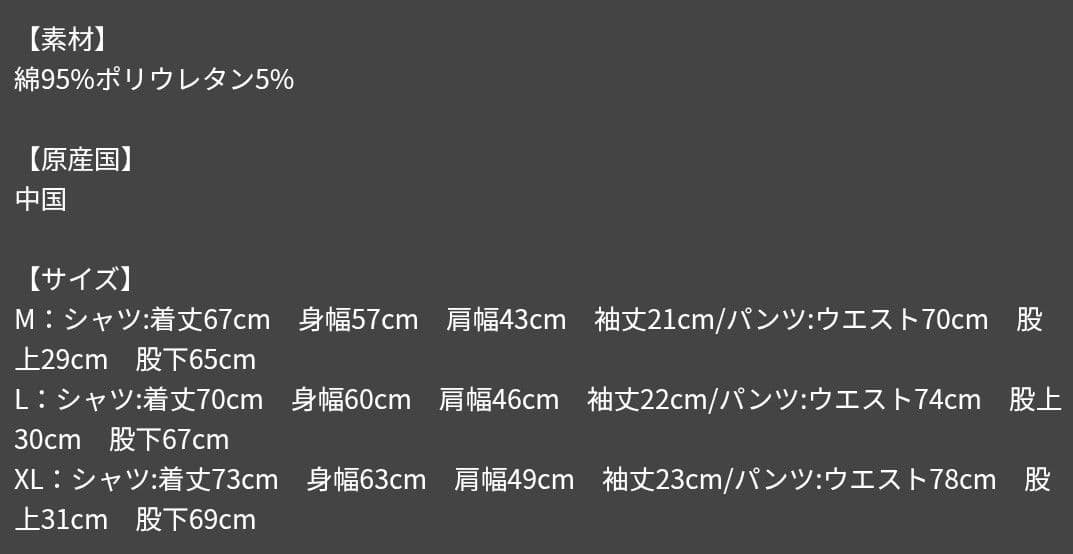Click 着丈70cm in the L row
Viewport: 1073px width, 554px height.
pyautogui.click(x=203, y=400)
